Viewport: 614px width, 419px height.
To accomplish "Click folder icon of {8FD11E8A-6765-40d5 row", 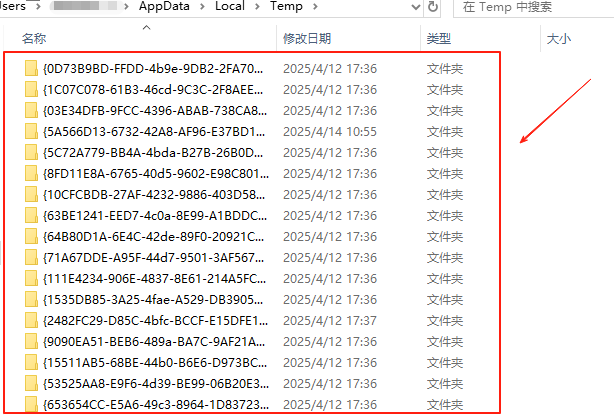I will pyautogui.click(x=31, y=173).
